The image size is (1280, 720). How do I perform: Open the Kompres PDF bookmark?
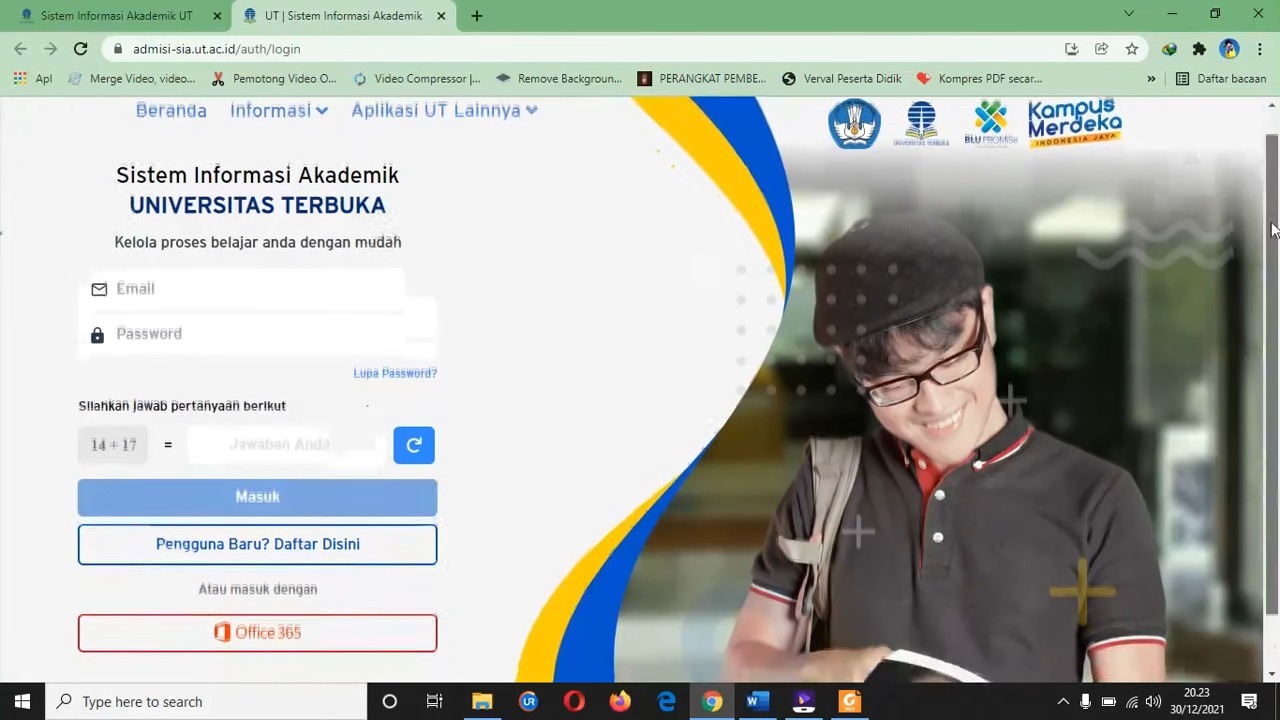tap(980, 78)
